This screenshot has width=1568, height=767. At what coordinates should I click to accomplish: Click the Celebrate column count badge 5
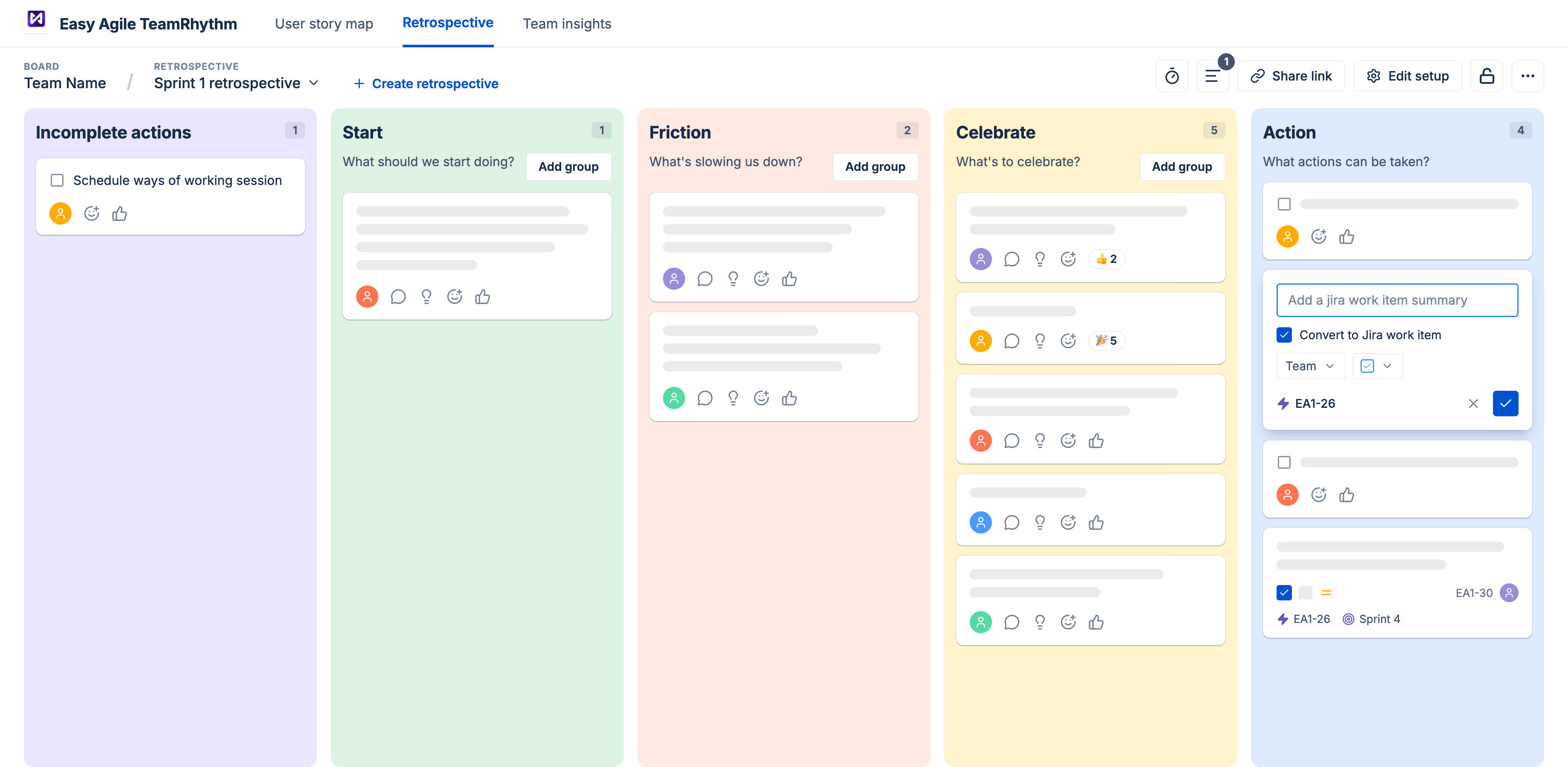pos(1214,130)
